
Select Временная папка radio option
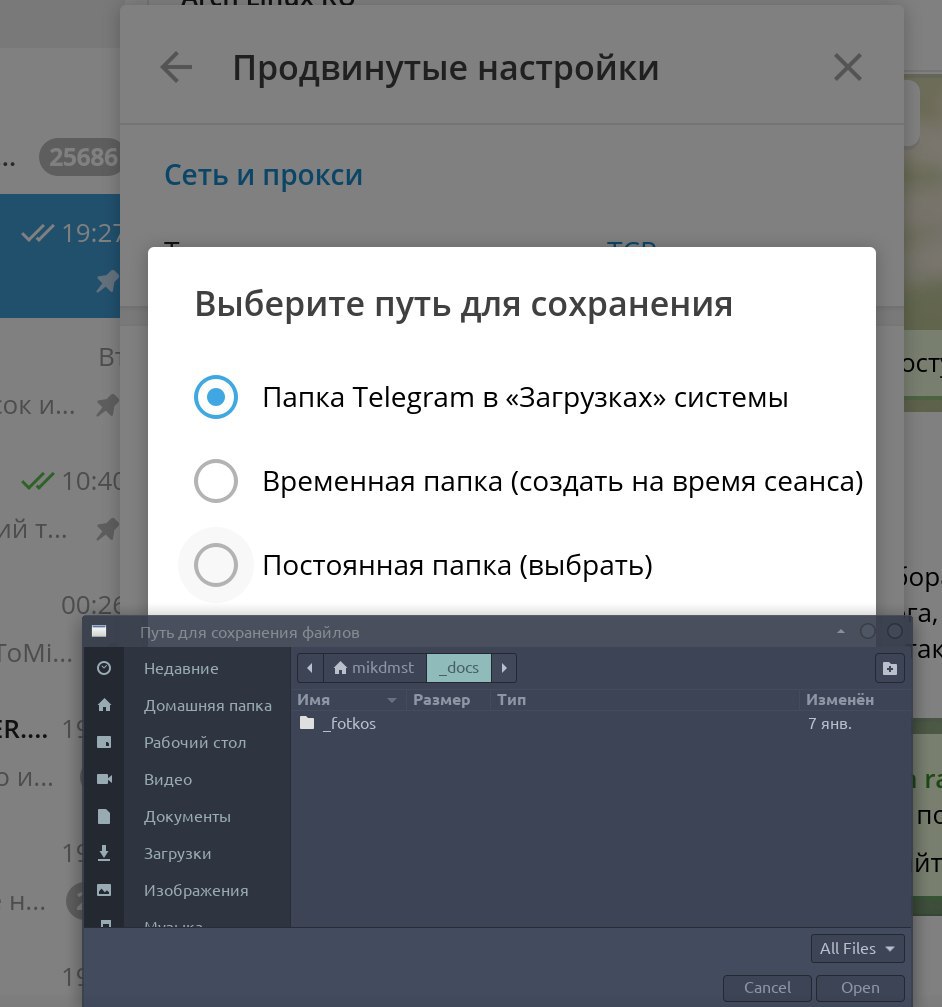click(216, 481)
